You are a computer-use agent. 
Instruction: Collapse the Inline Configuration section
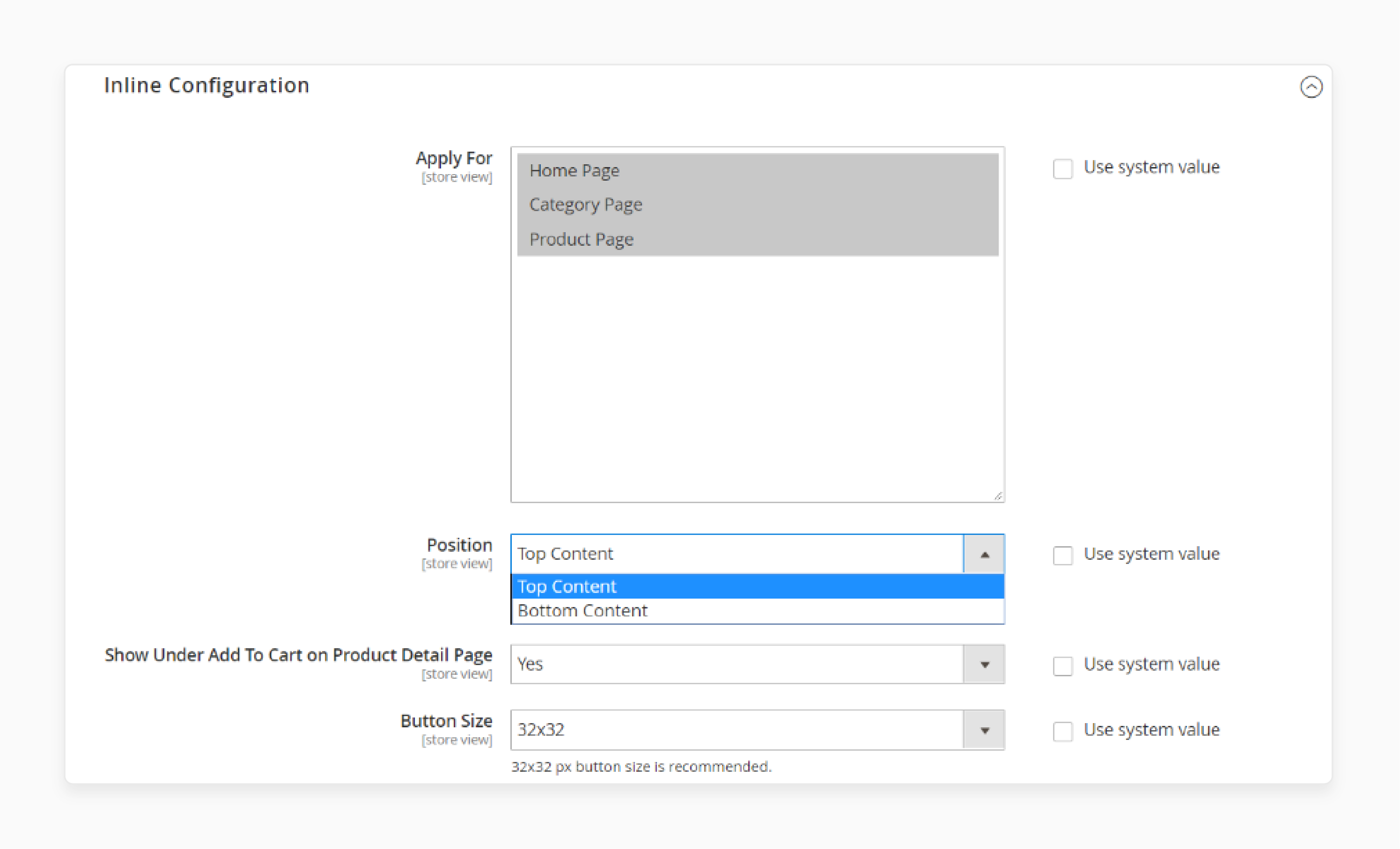click(x=1311, y=87)
